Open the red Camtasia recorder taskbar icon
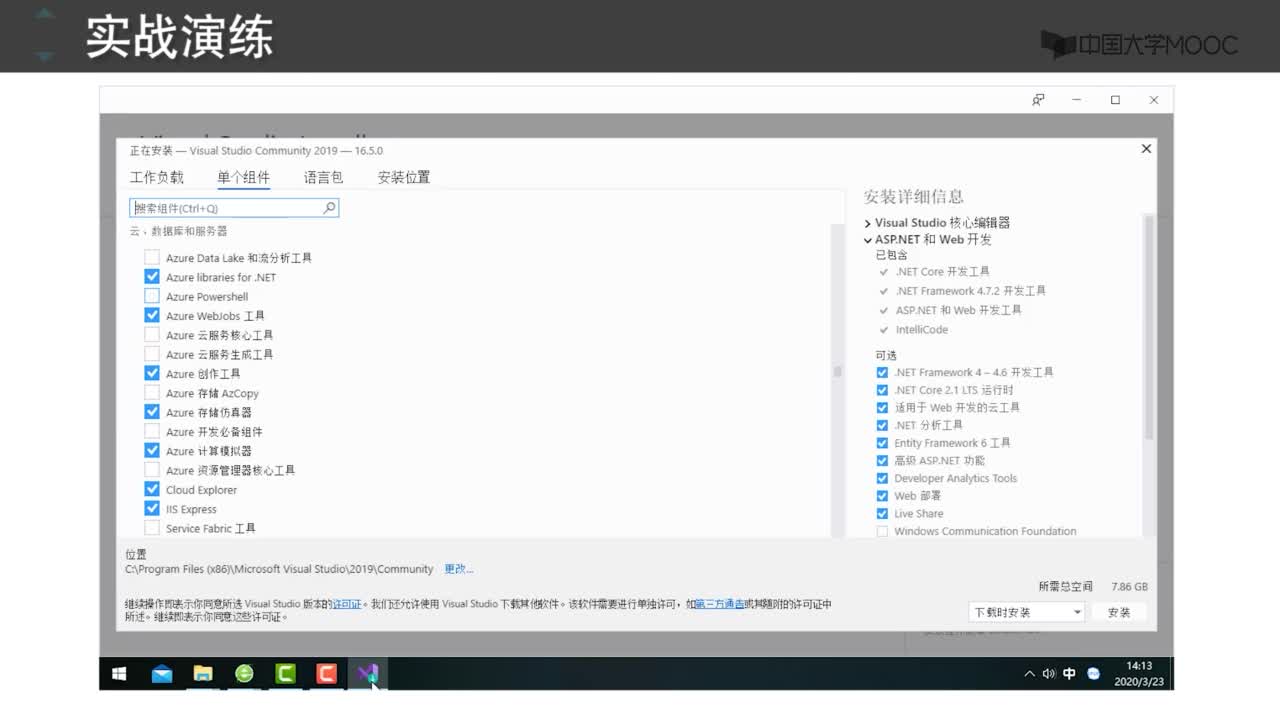The width and height of the screenshot is (1280, 720). pyautogui.click(x=326, y=674)
